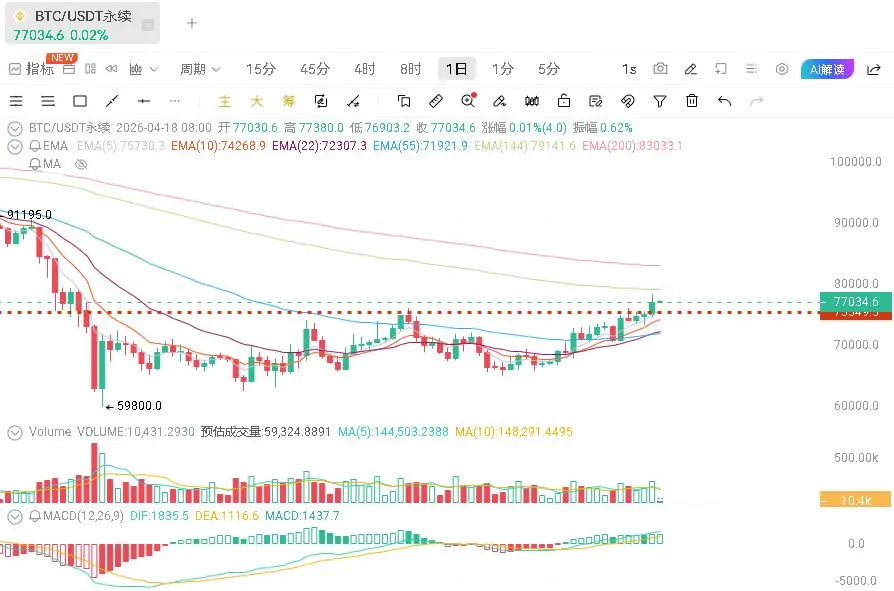Click the left-aligned lines drawing tool
894x591 pixels.
pos(16,101)
